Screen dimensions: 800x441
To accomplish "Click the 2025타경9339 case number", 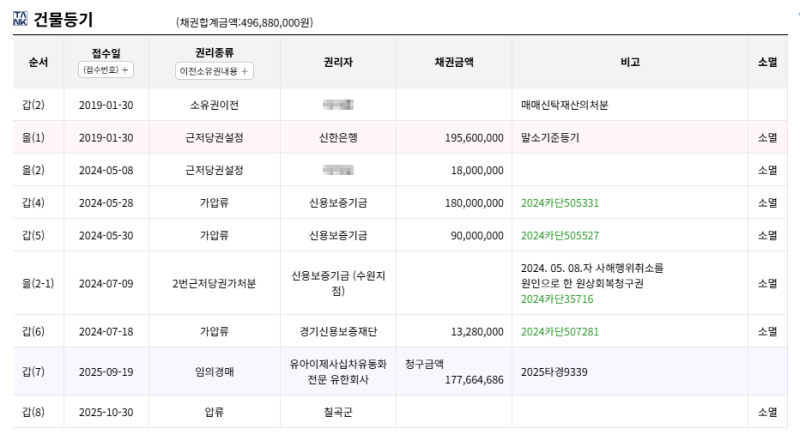I will [554, 372].
